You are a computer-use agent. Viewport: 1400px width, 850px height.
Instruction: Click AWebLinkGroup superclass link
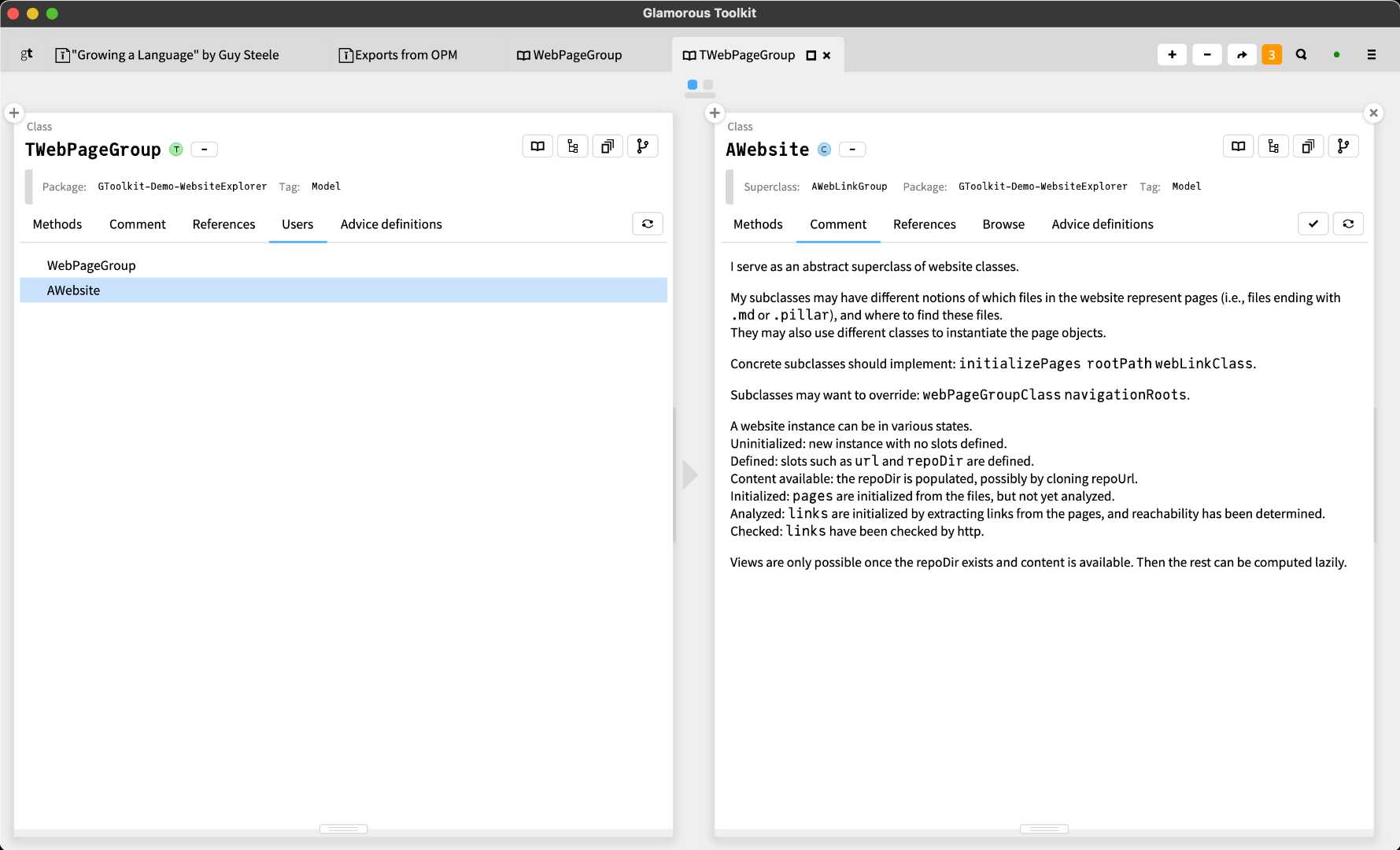tap(849, 187)
